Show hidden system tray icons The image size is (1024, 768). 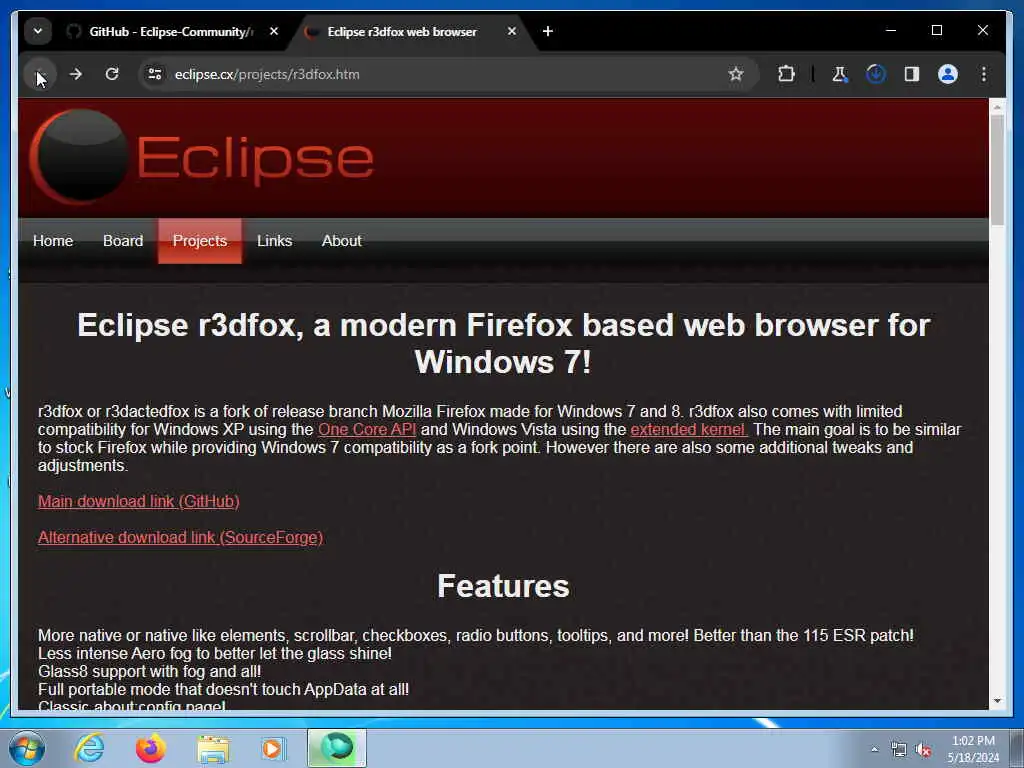[874, 749]
